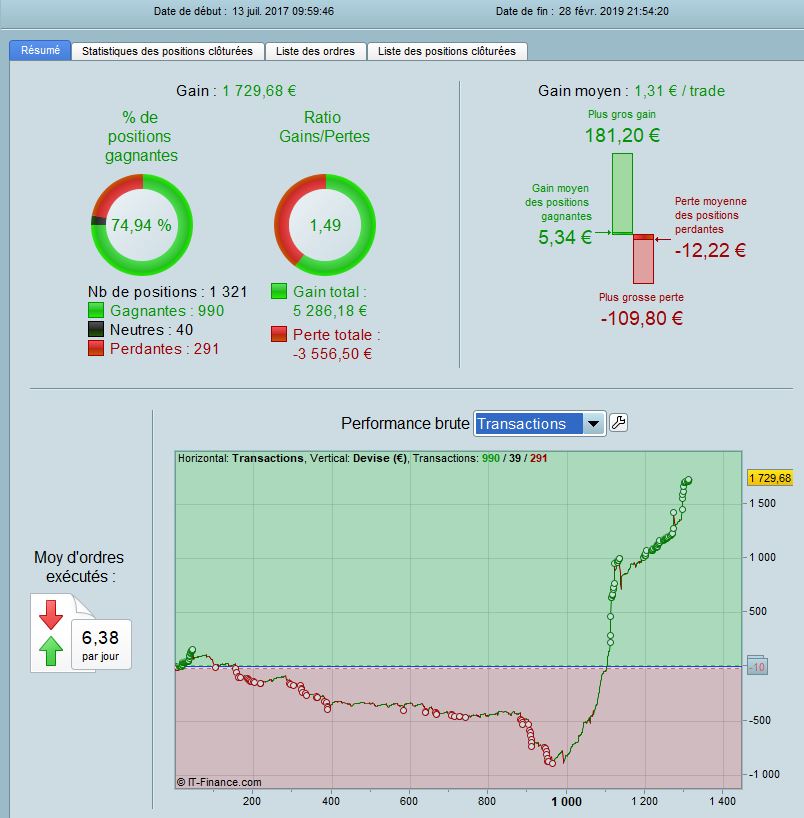Click the -12,22 € average loss value
This screenshot has height=818, width=804.
click(710, 250)
